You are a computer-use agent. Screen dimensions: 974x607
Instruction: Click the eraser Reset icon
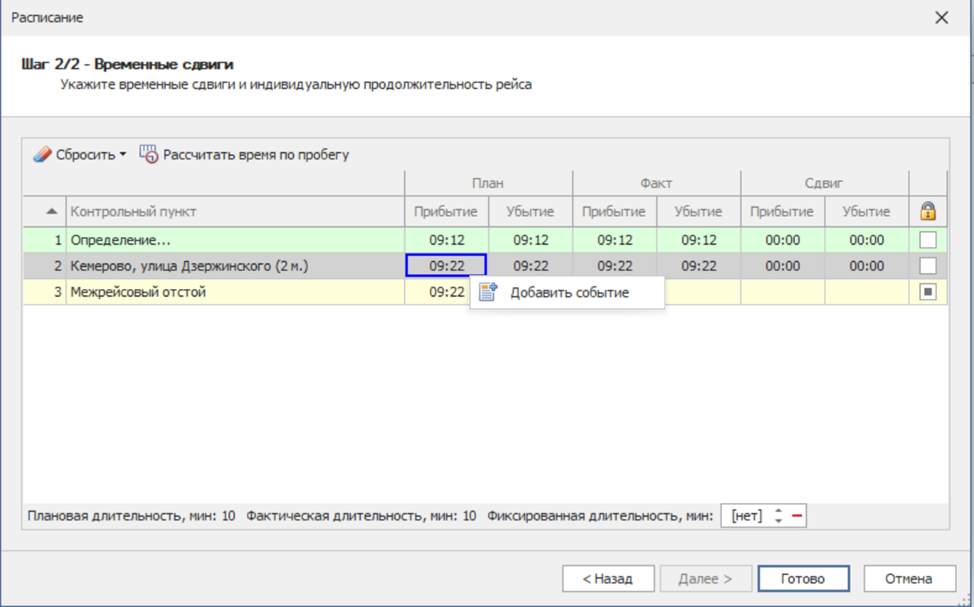coord(42,155)
